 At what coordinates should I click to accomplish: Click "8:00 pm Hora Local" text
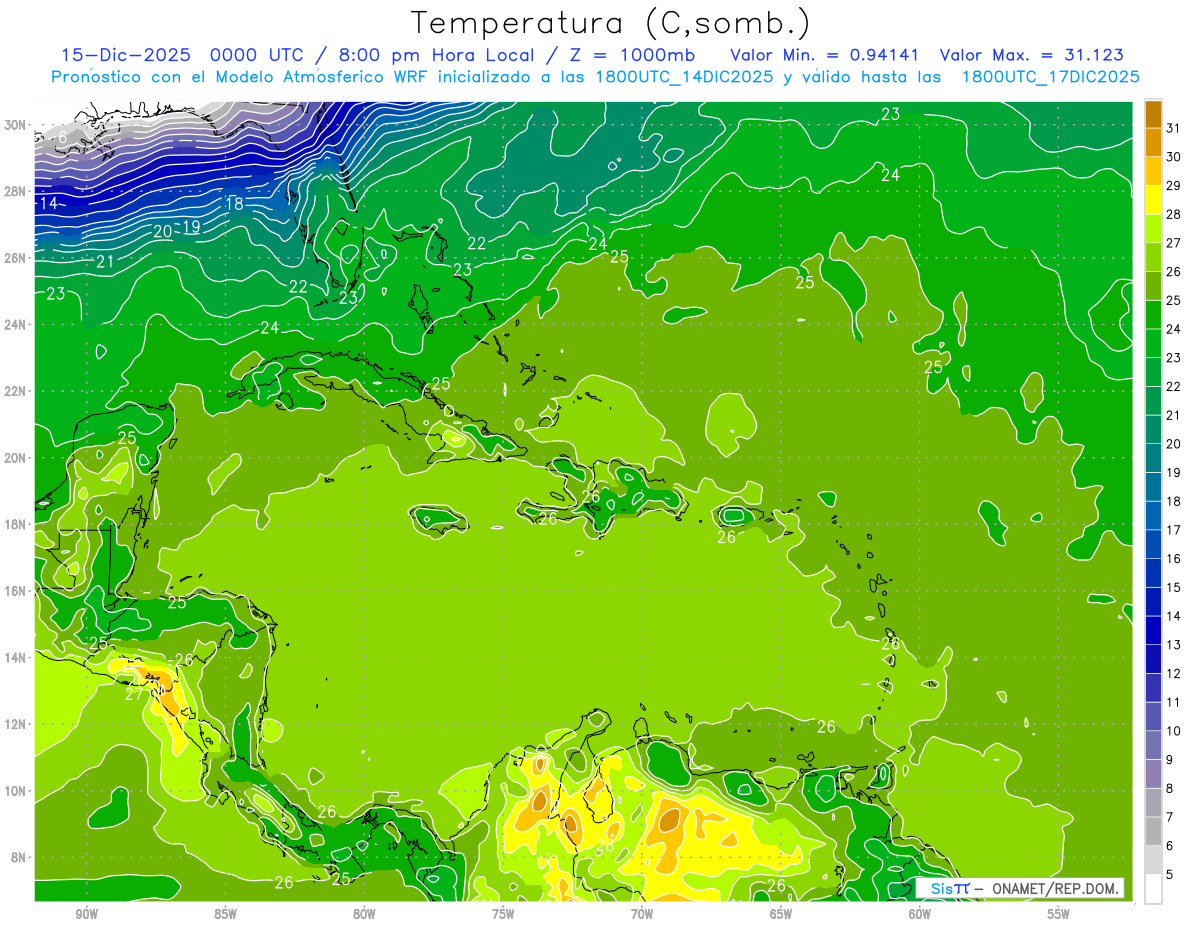(x=435, y=55)
